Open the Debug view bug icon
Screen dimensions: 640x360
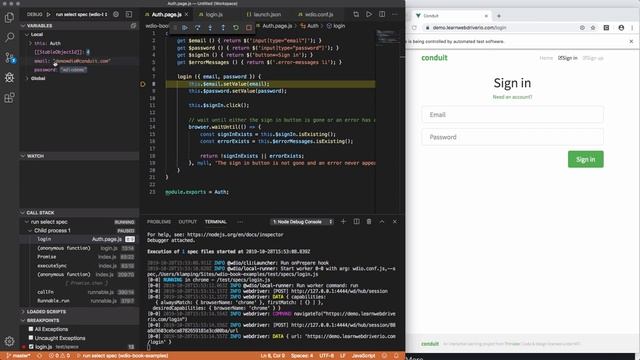click(x=9, y=77)
